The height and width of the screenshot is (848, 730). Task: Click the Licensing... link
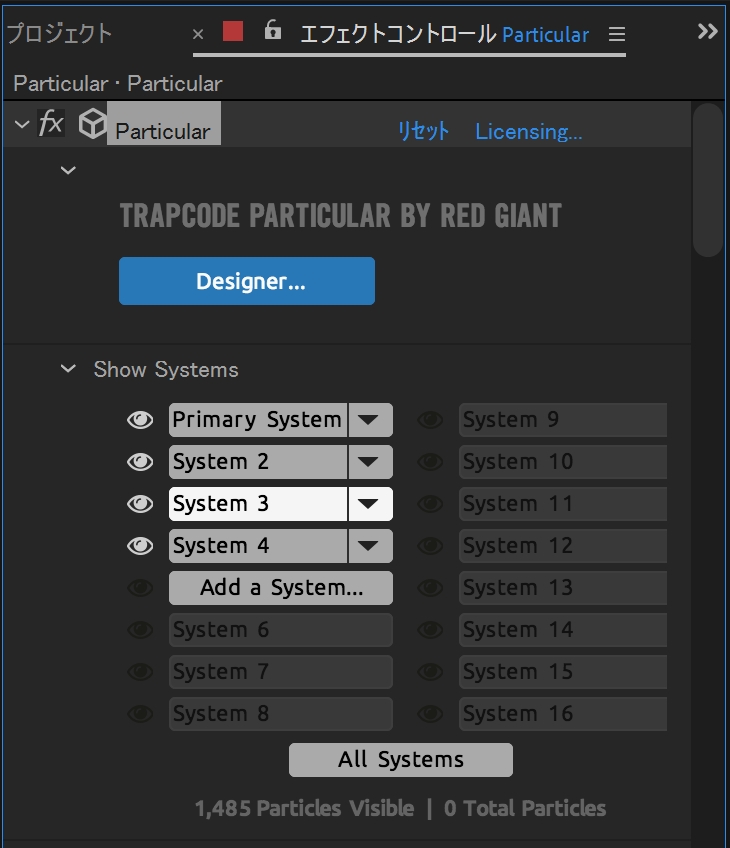(x=529, y=131)
